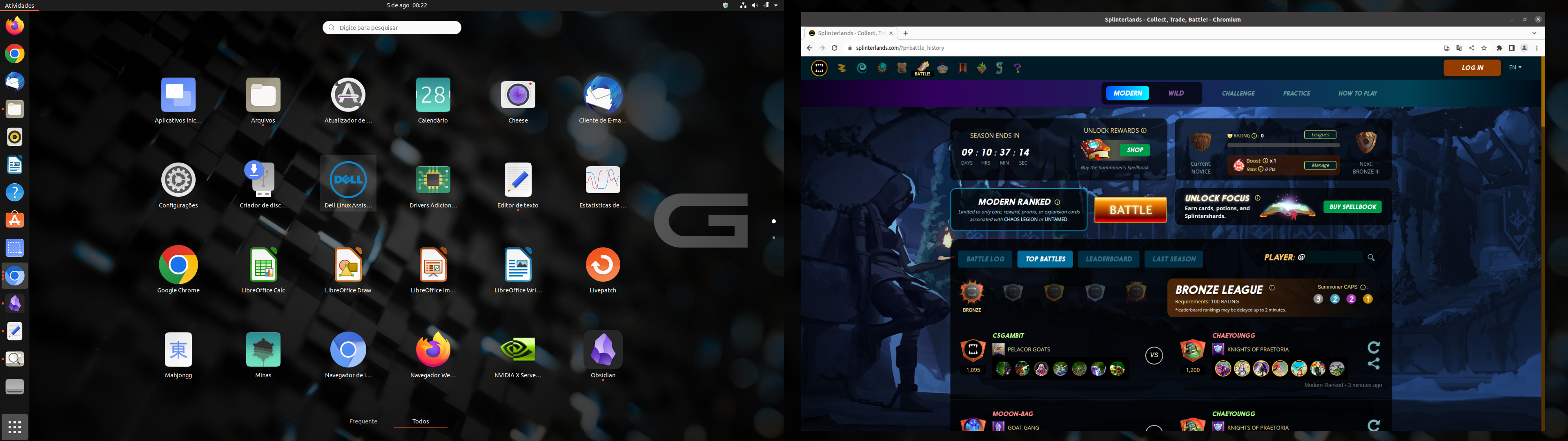Expand the Chromium tab search chevron
The height and width of the screenshot is (441, 1568).
1535,33
